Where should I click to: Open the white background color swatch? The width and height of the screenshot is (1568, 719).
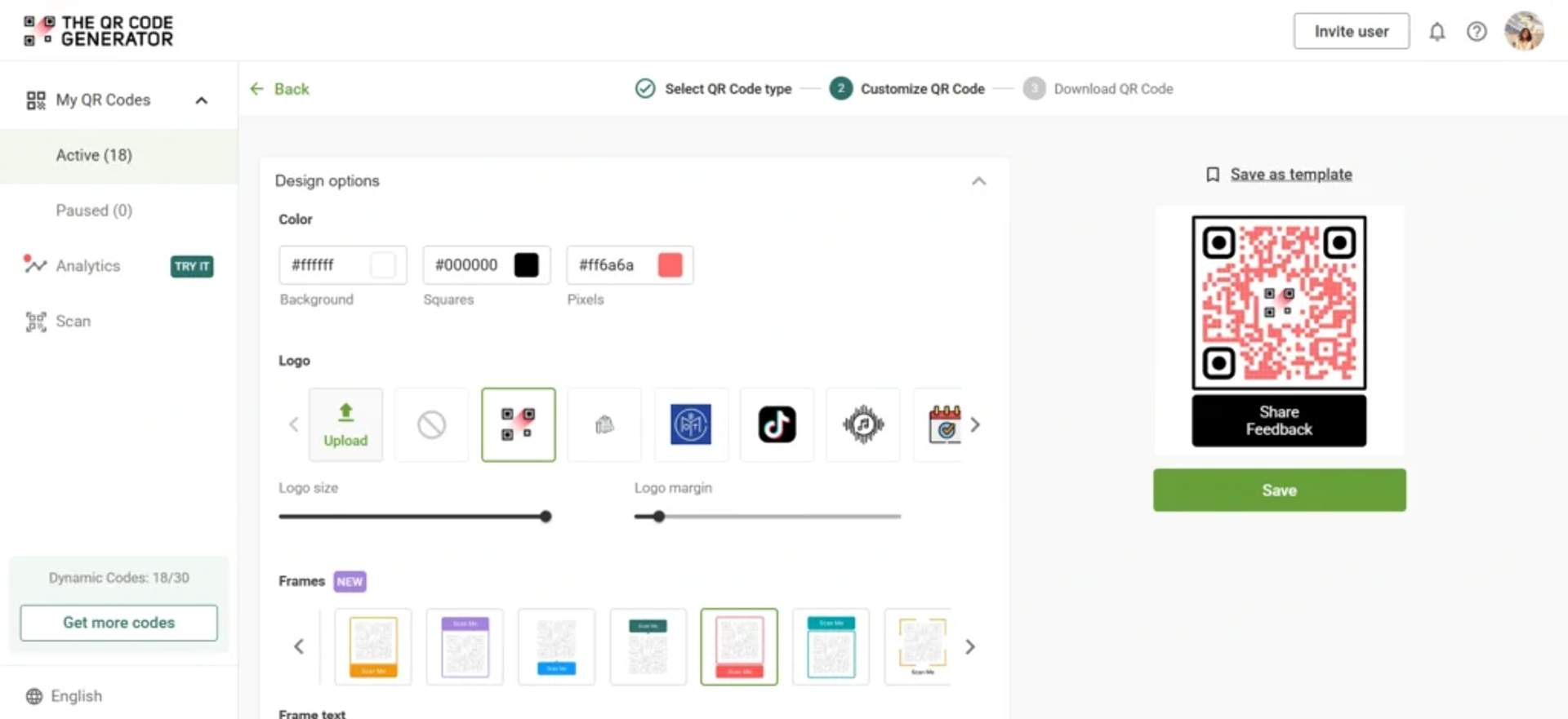click(x=383, y=265)
